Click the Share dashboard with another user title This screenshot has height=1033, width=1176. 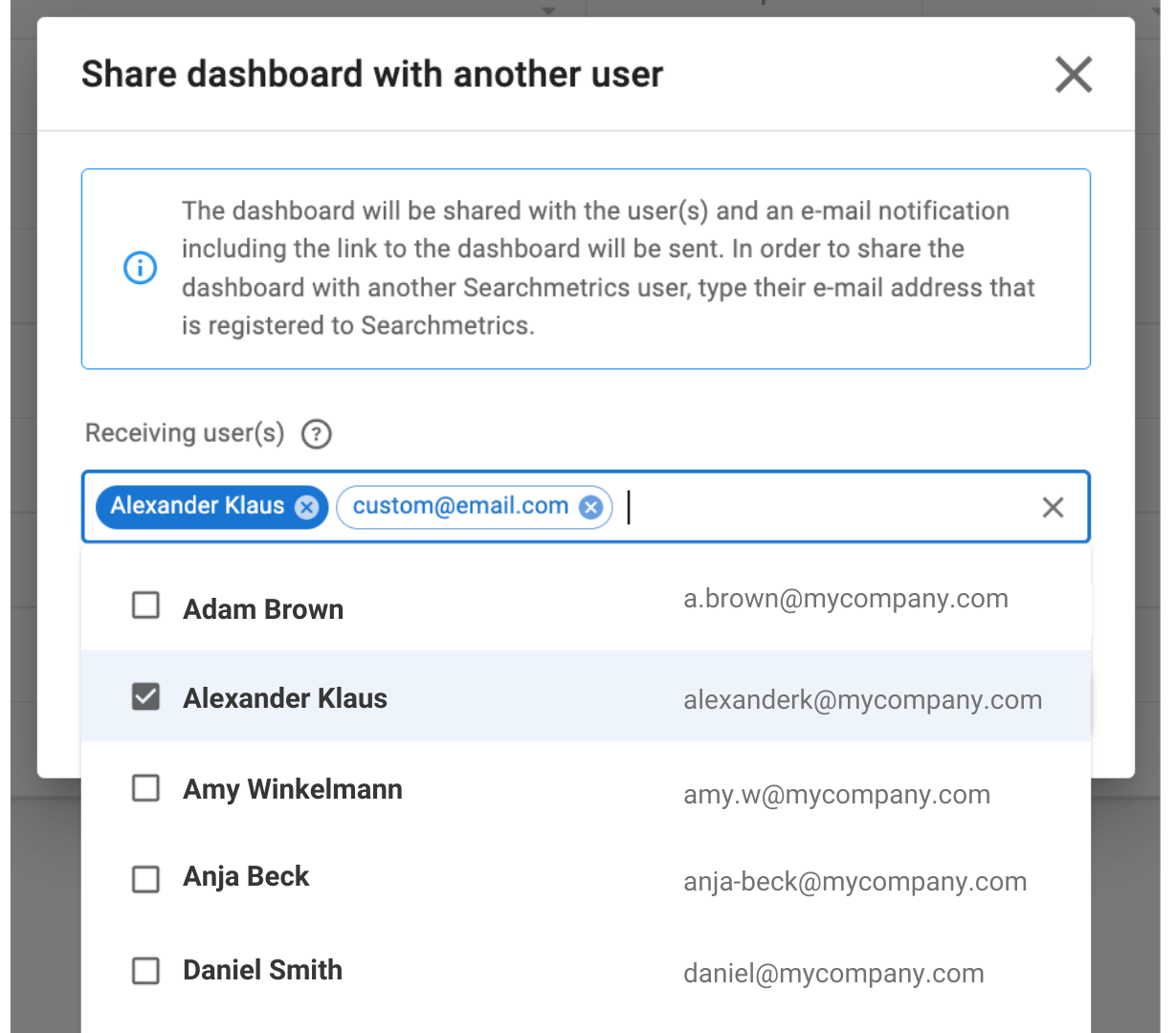click(x=372, y=74)
